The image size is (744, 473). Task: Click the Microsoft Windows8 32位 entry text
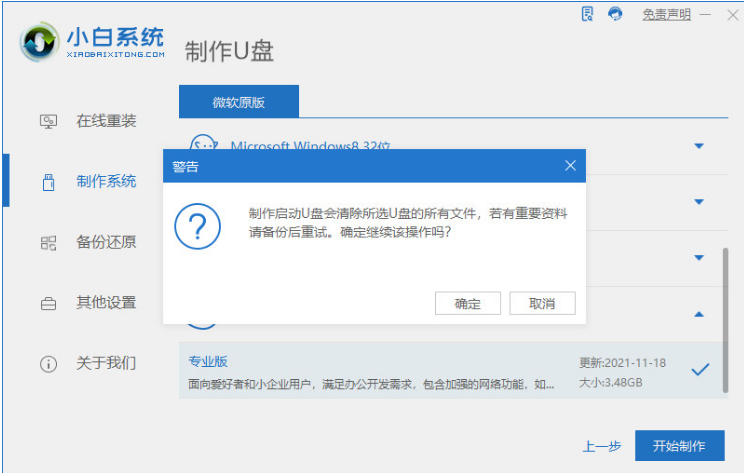(x=310, y=145)
